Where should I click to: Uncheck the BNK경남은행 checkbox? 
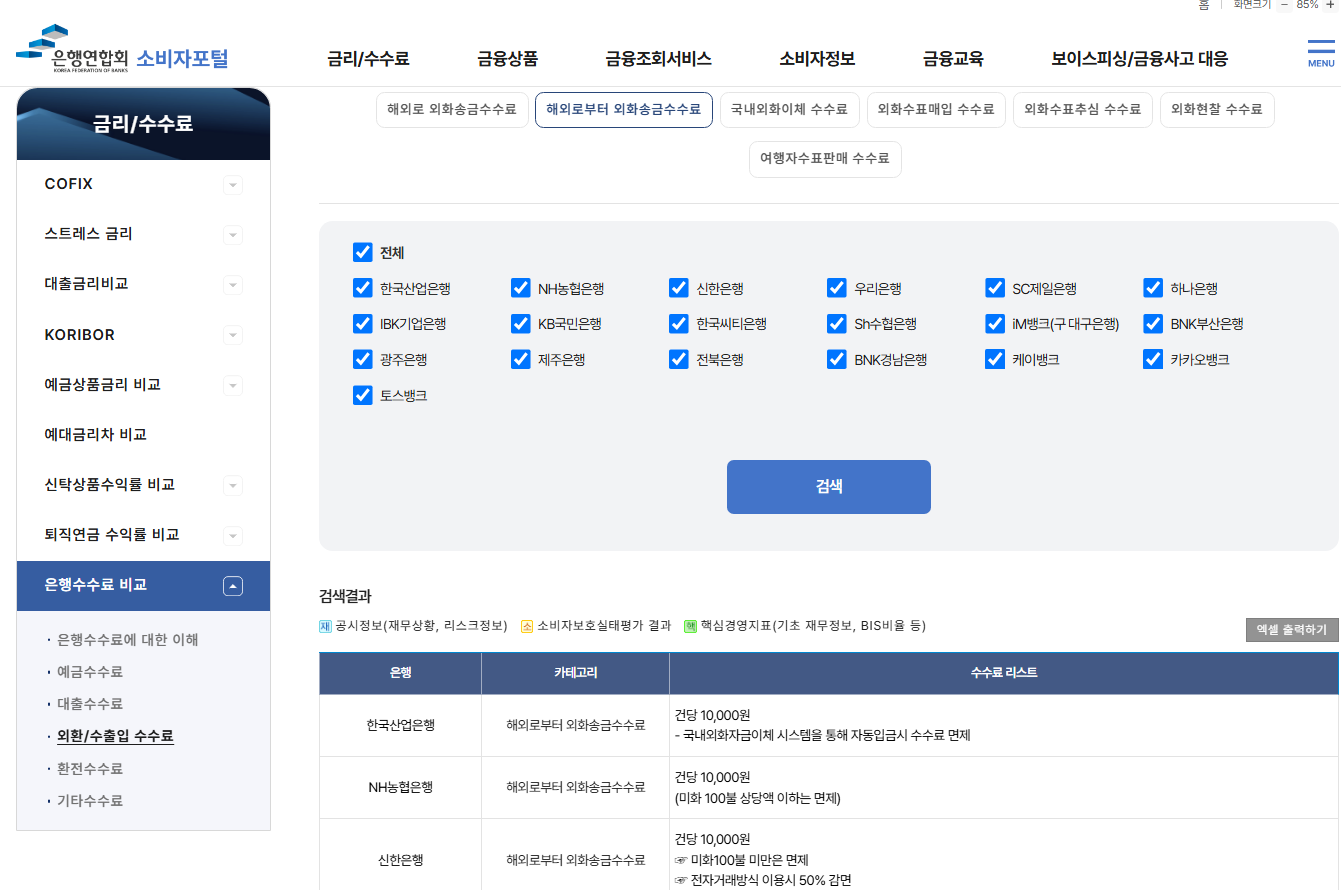pyautogui.click(x=837, y=359)
